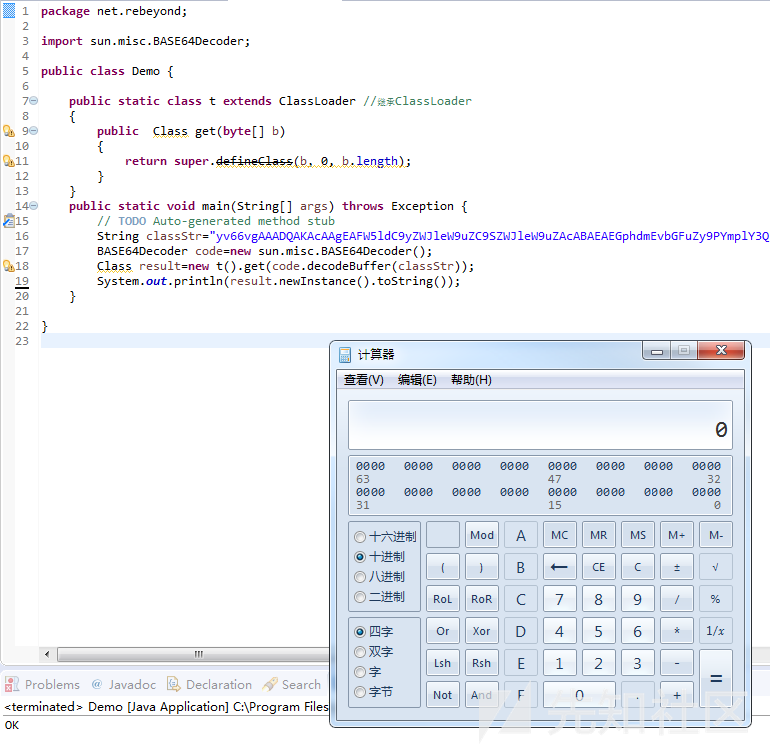Click the warning marker icon on line 9
The height and width of the screenshot is (749, 770).
[9, 131]
